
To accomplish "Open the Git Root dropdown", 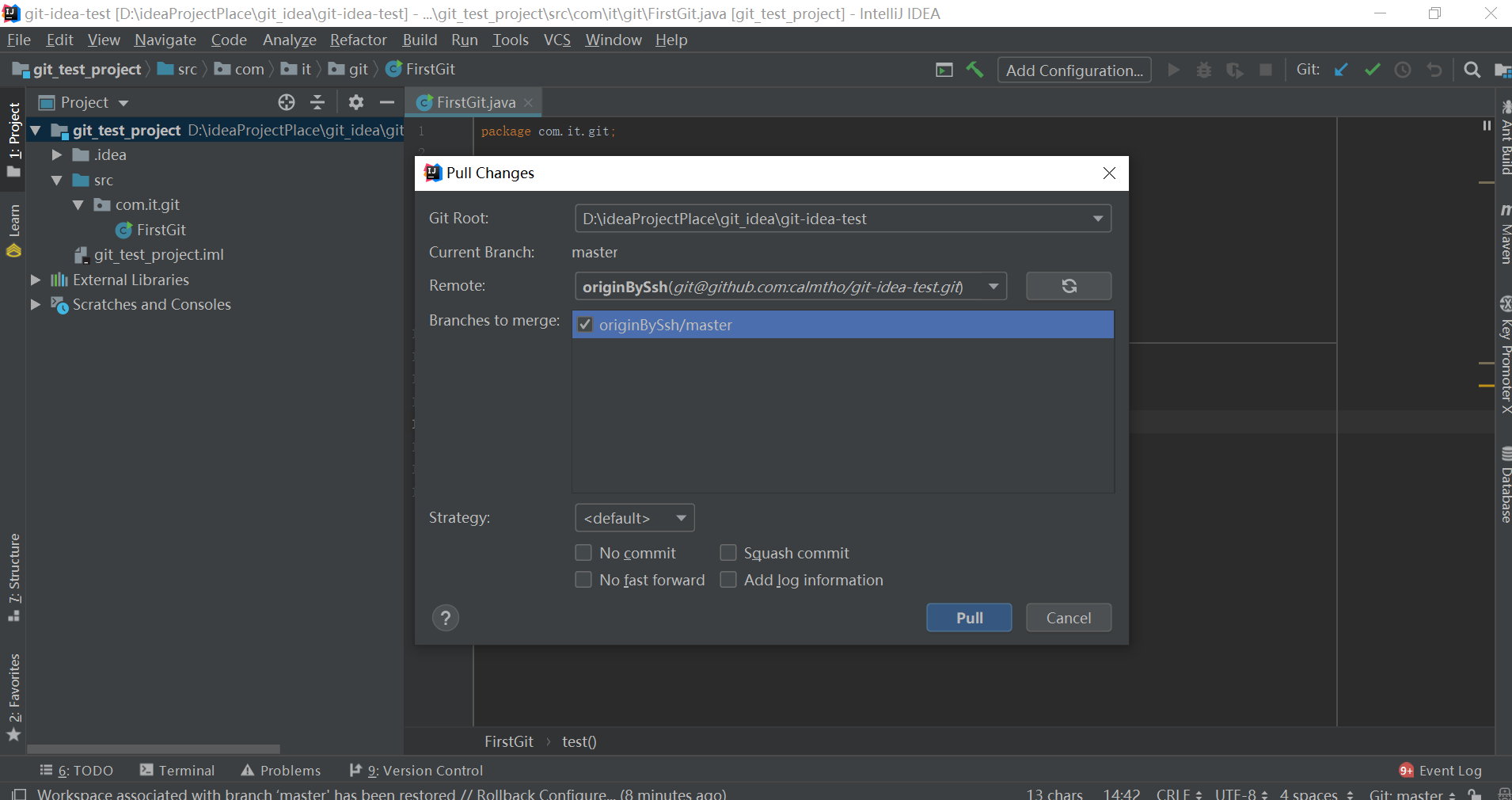I will point(843,219).
